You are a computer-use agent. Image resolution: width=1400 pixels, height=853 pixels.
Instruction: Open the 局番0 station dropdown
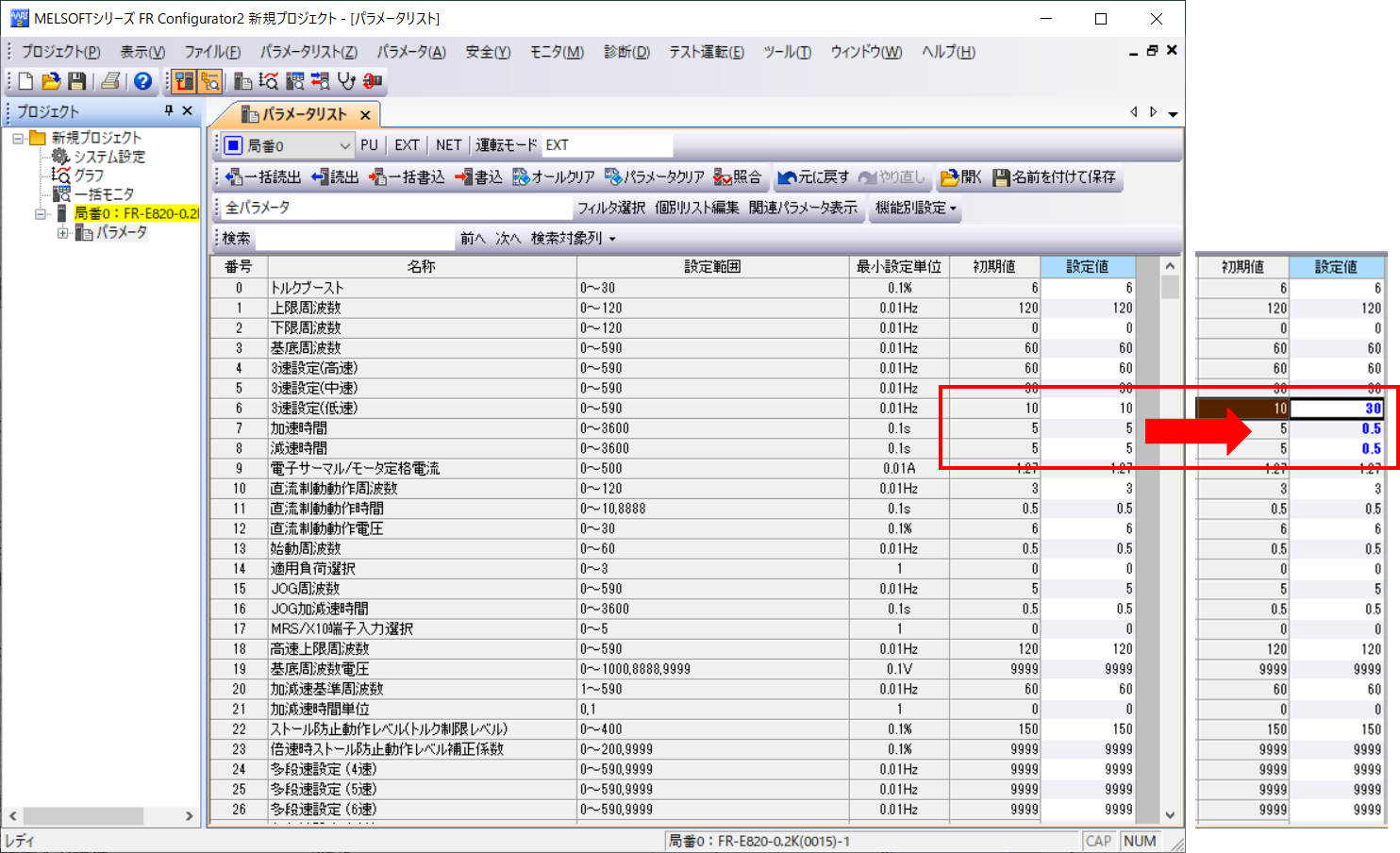(x=344, y=145)
